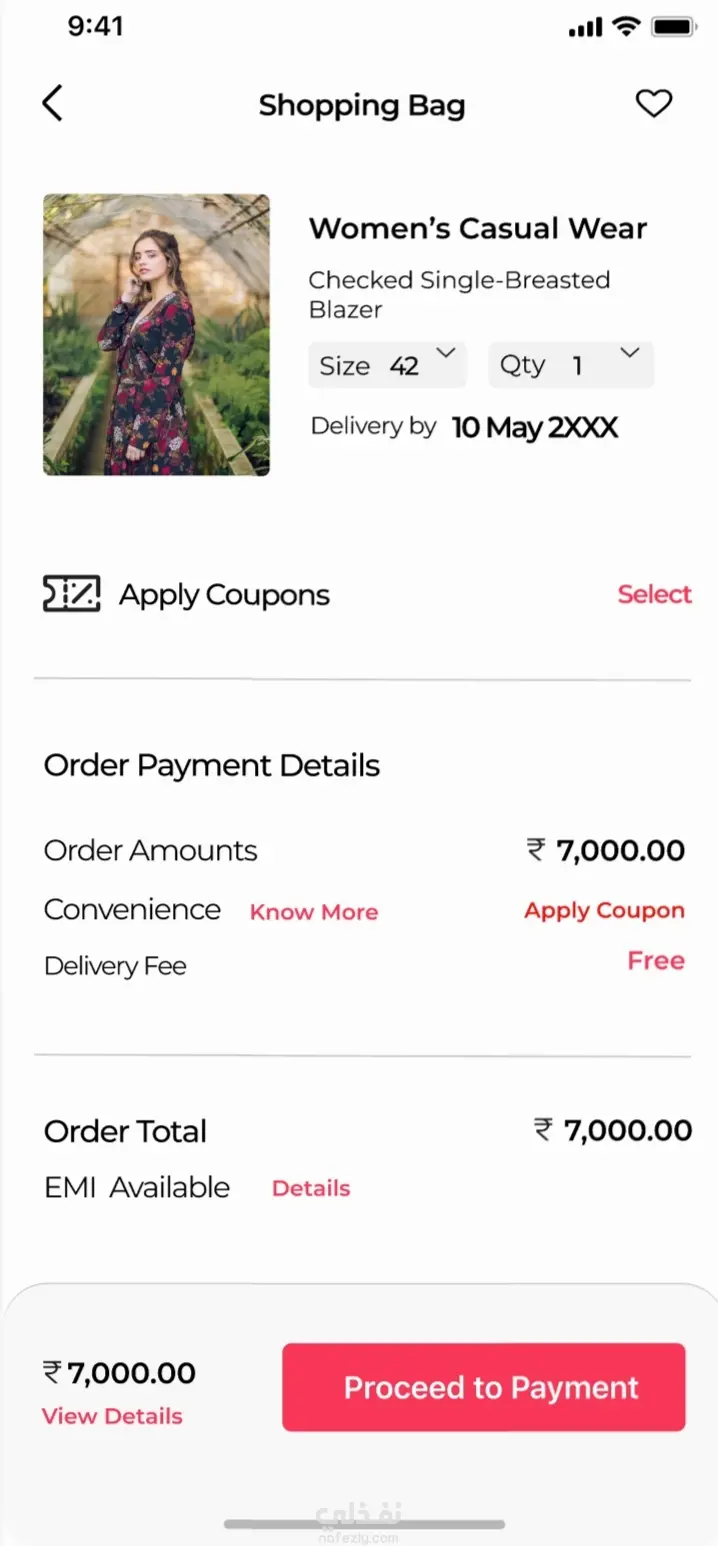Screen dimensions: 718x1546
Task: Open the Qty quantity dropdown
Action: coord(571,365)
